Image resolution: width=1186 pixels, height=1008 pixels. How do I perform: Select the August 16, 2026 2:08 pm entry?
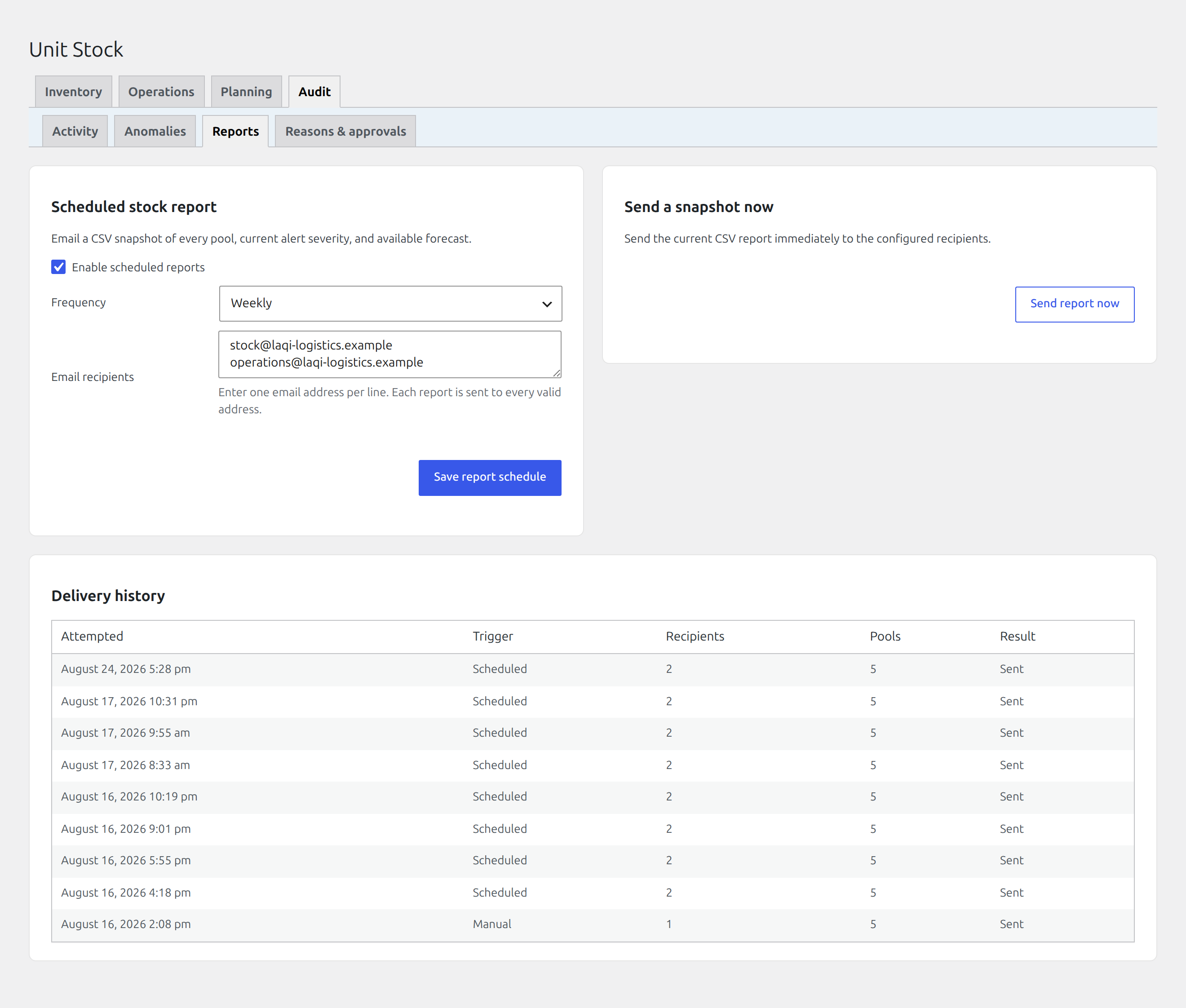pos(593,924)
